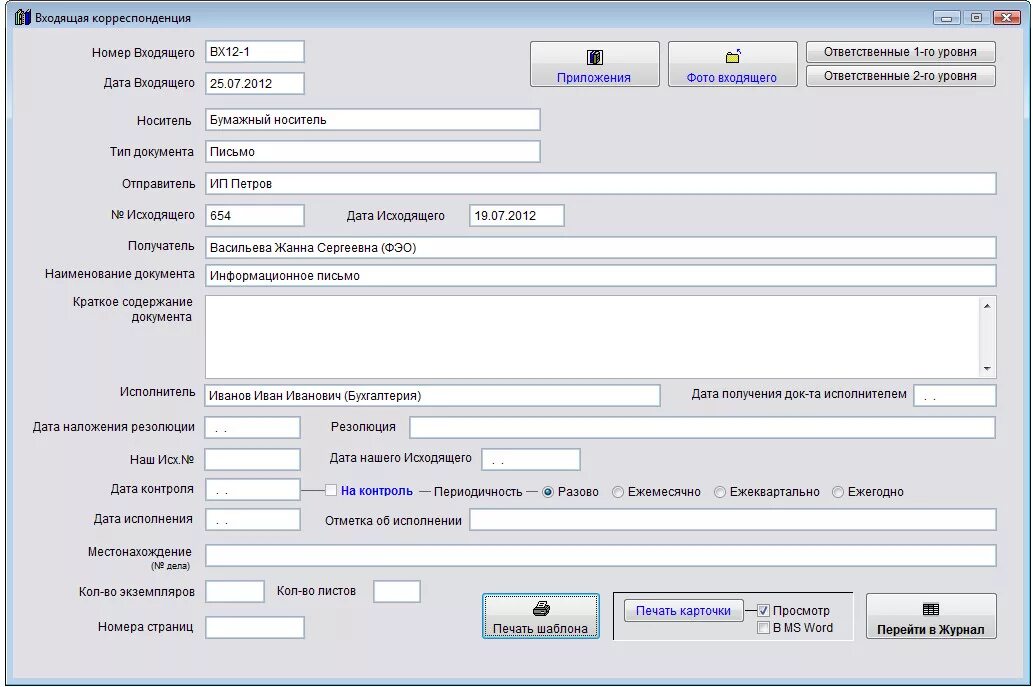Click the printer icon on Печать шаблона
1033x687 pixels.
(540, 608)
